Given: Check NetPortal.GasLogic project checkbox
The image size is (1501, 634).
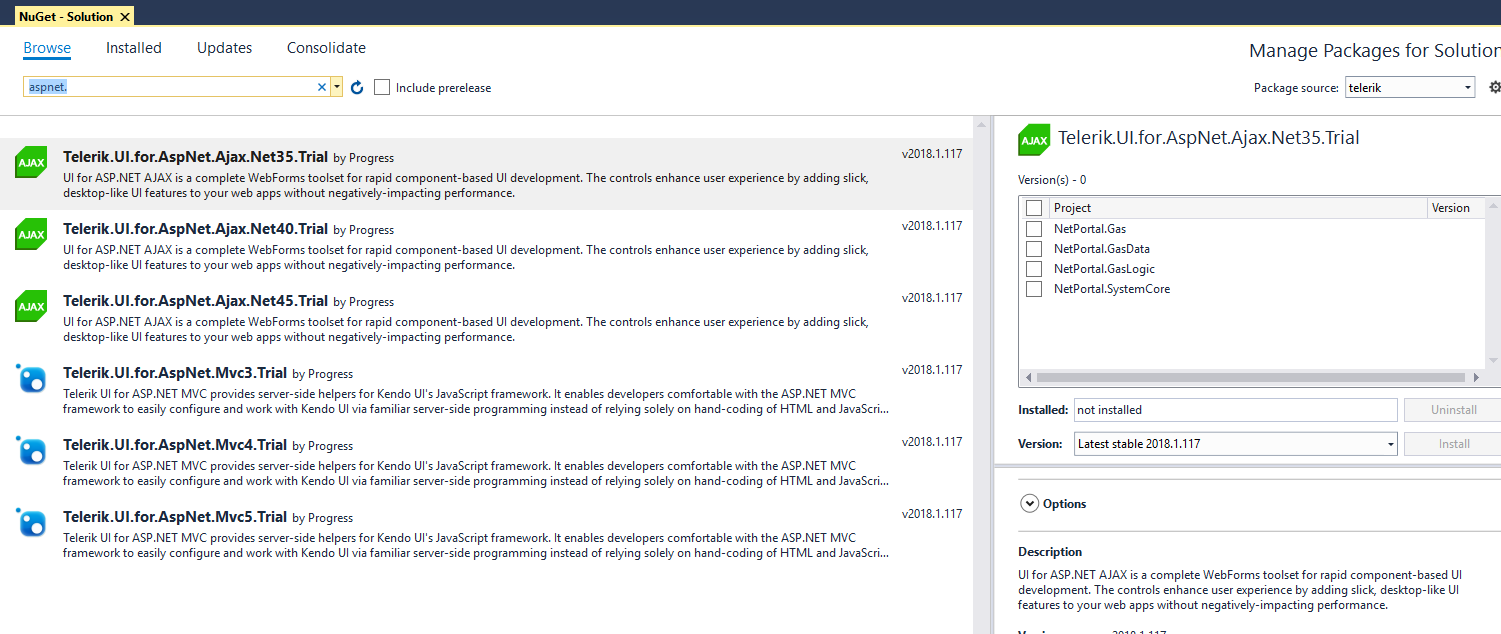Looking at the screenshot, I should 1034,269.
